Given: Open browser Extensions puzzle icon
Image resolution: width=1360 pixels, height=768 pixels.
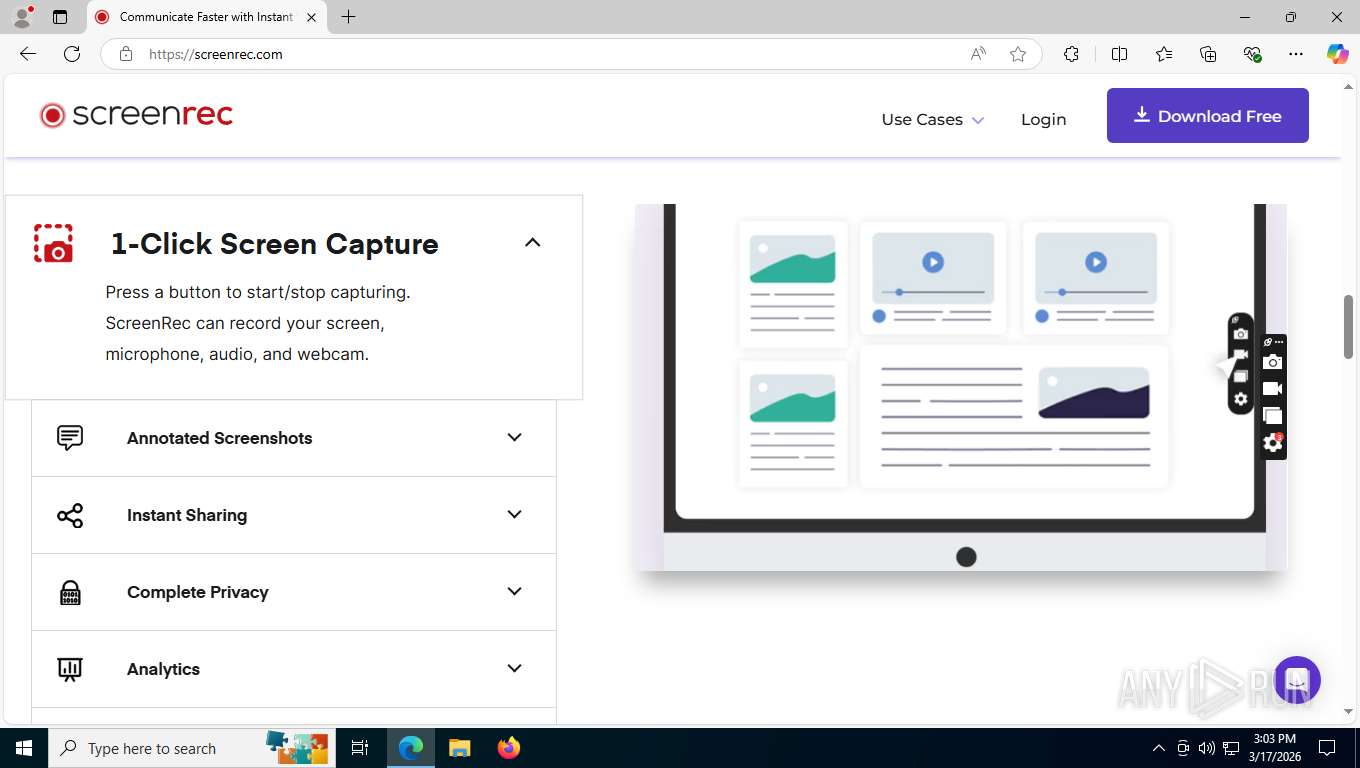Looking at the screenshot, I should click(x=1071, y=54).
